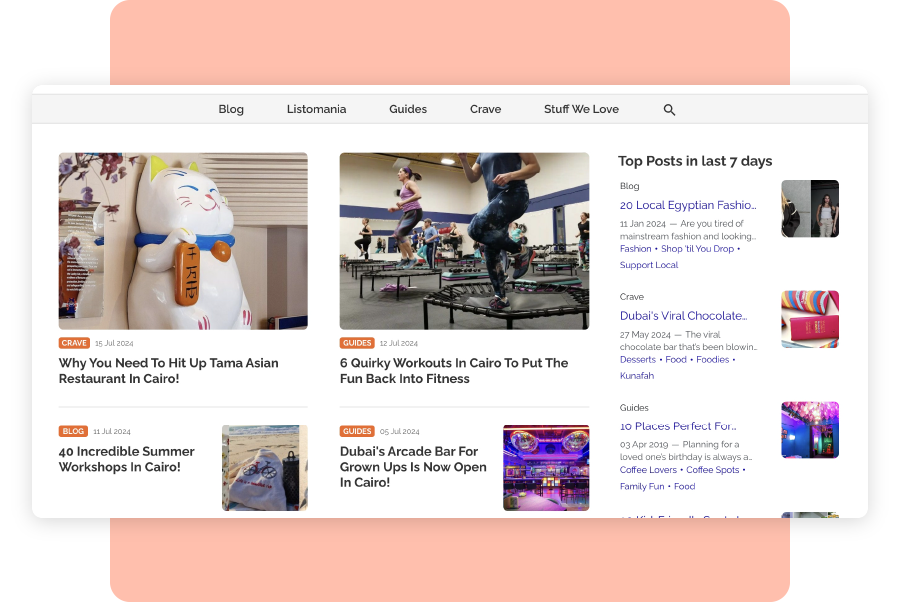Click the BLOG badge dated 11 Jul 2024

click(73, 431)
